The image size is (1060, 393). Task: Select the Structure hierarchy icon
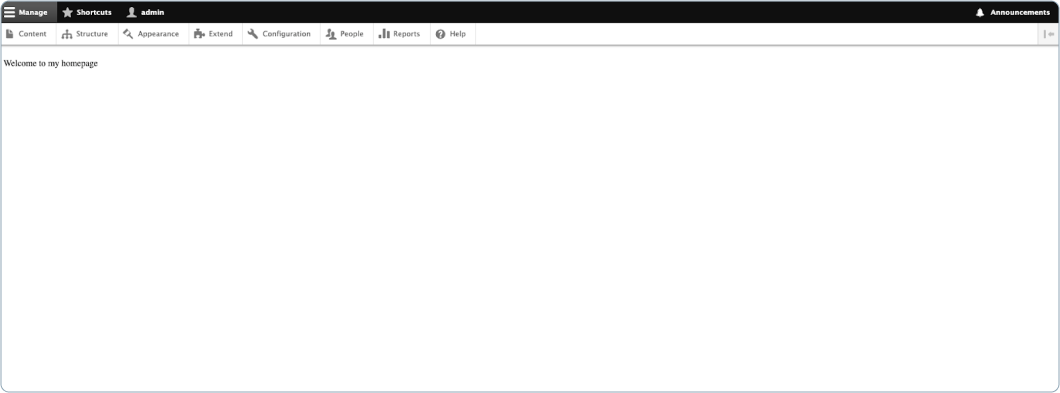click(67, 34)
